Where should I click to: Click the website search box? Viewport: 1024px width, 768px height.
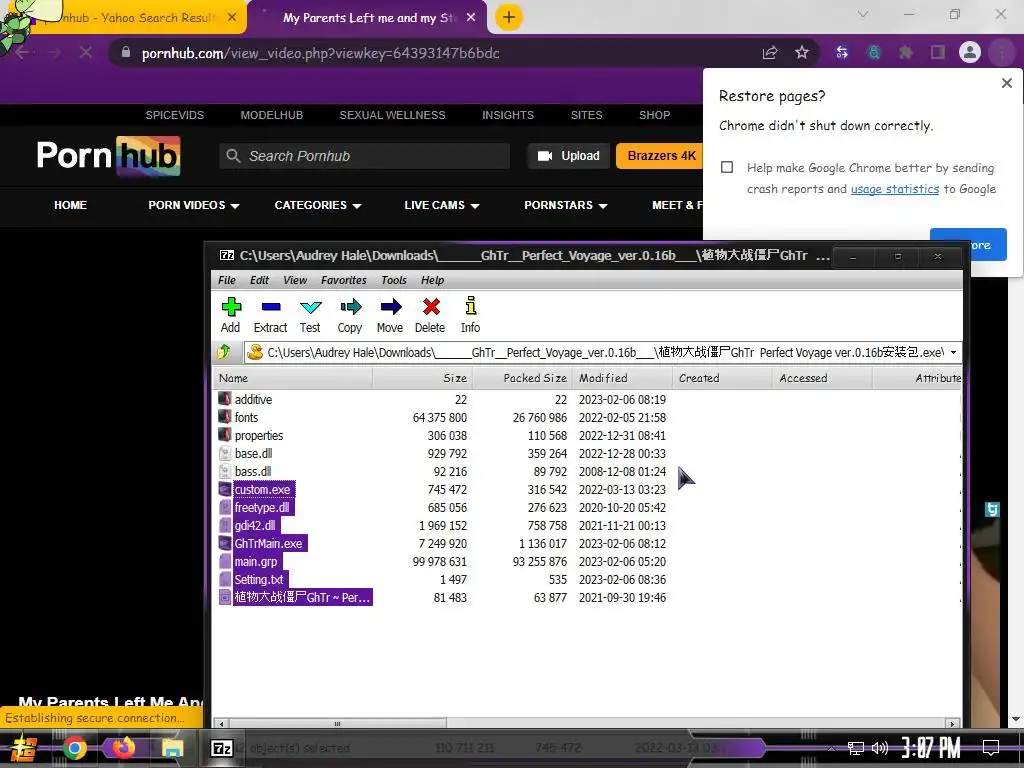click(x=364, y=156)
